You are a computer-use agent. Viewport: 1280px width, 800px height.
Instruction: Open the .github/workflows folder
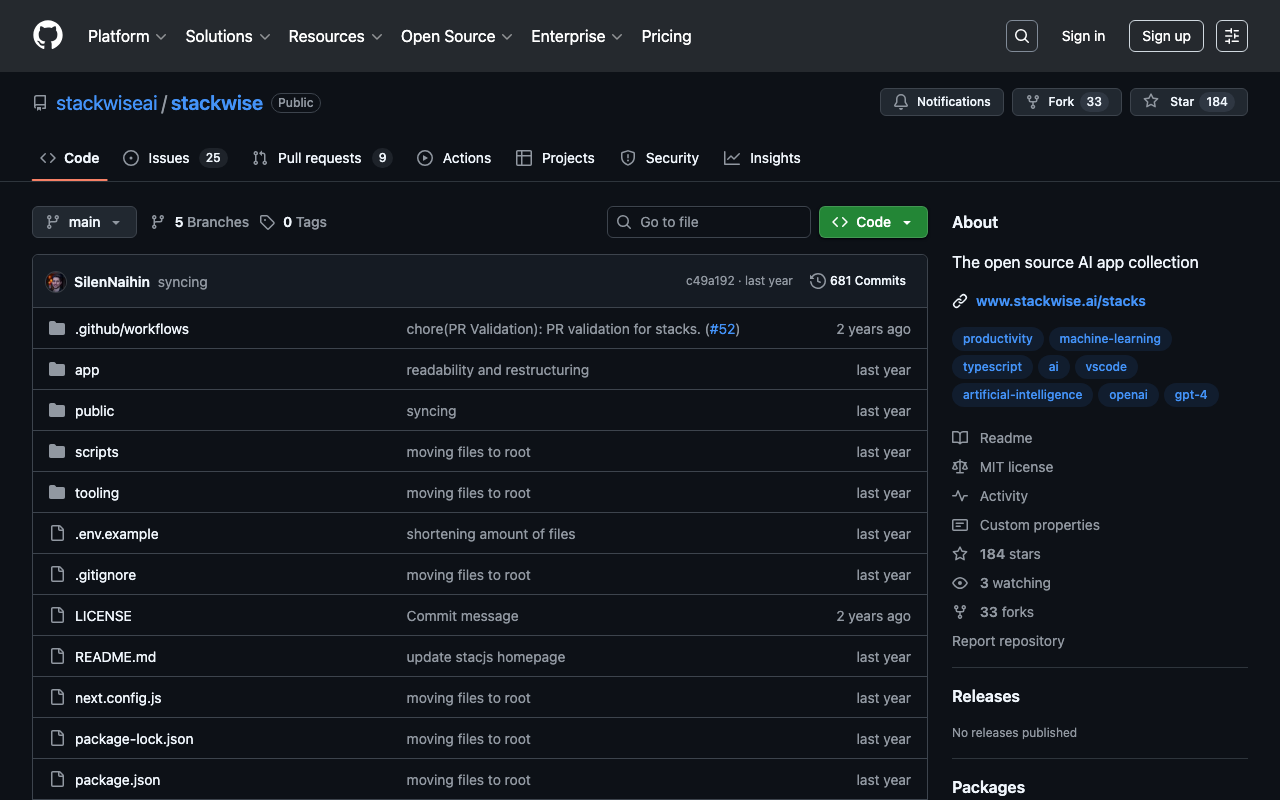click(x=131, y=329)
